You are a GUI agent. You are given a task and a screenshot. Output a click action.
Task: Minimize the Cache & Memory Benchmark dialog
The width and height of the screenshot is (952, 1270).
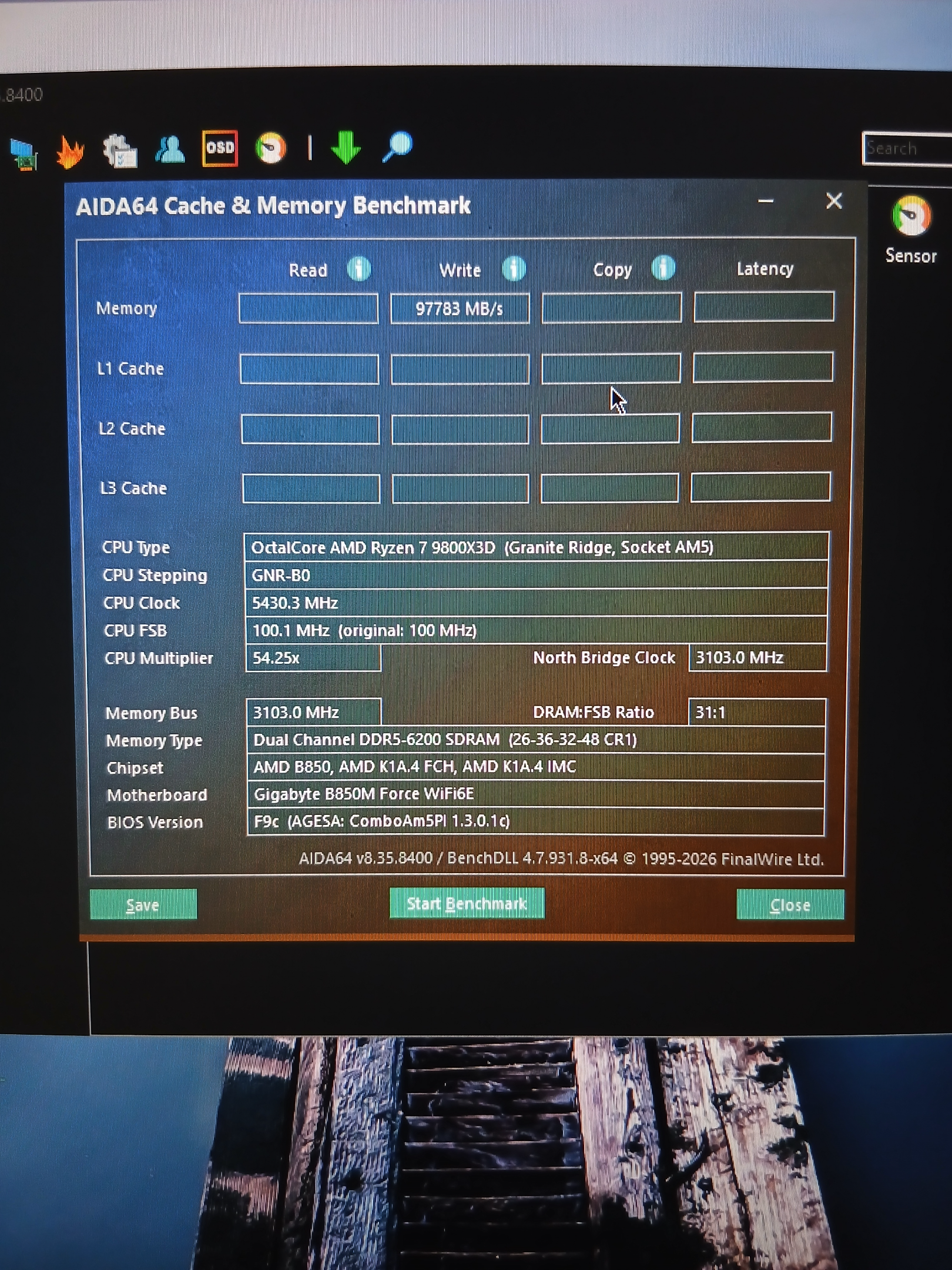766,201
